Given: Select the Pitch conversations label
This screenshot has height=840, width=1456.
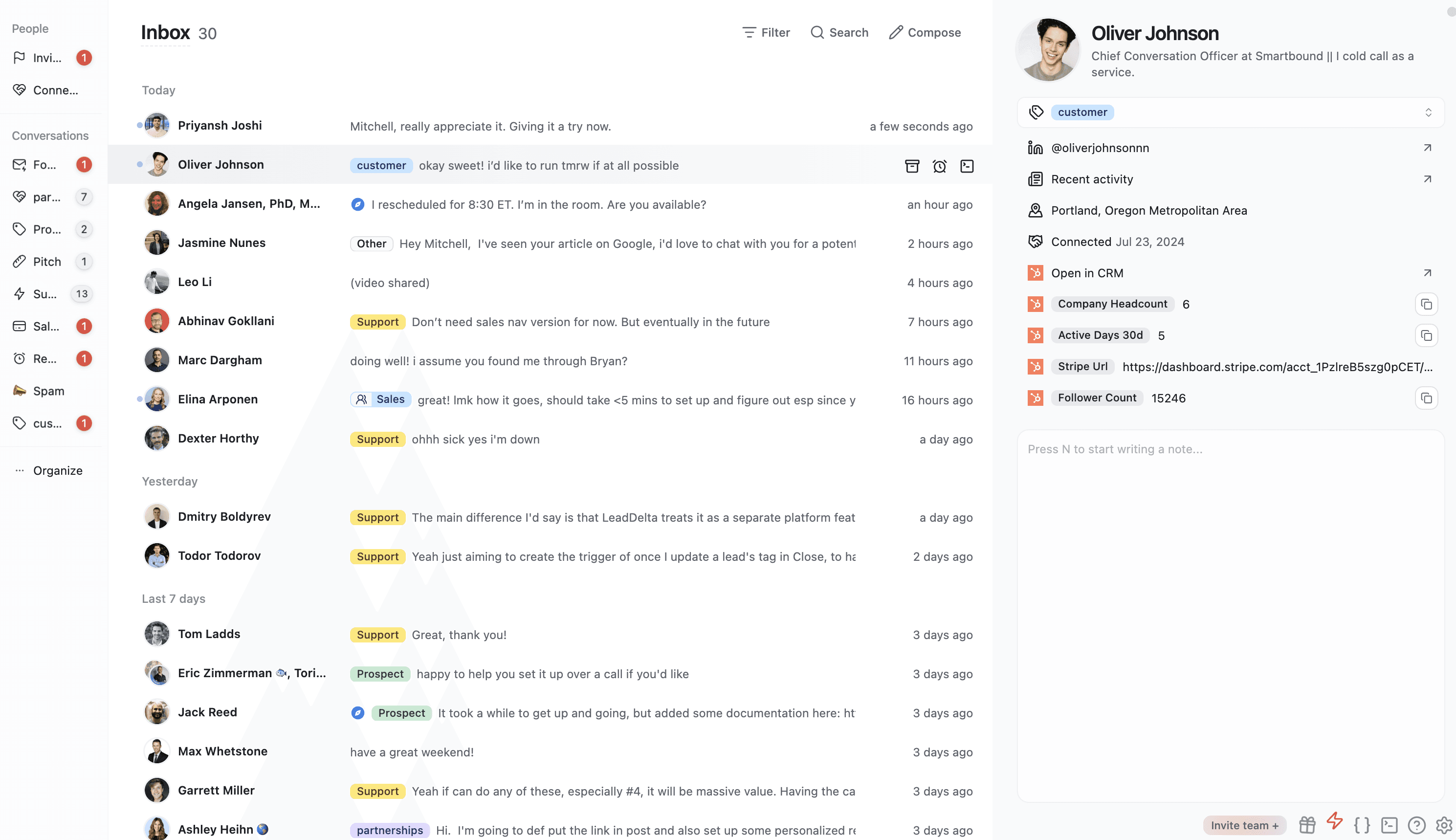Looking at the screenshot, I should click(x=47, y=262).
